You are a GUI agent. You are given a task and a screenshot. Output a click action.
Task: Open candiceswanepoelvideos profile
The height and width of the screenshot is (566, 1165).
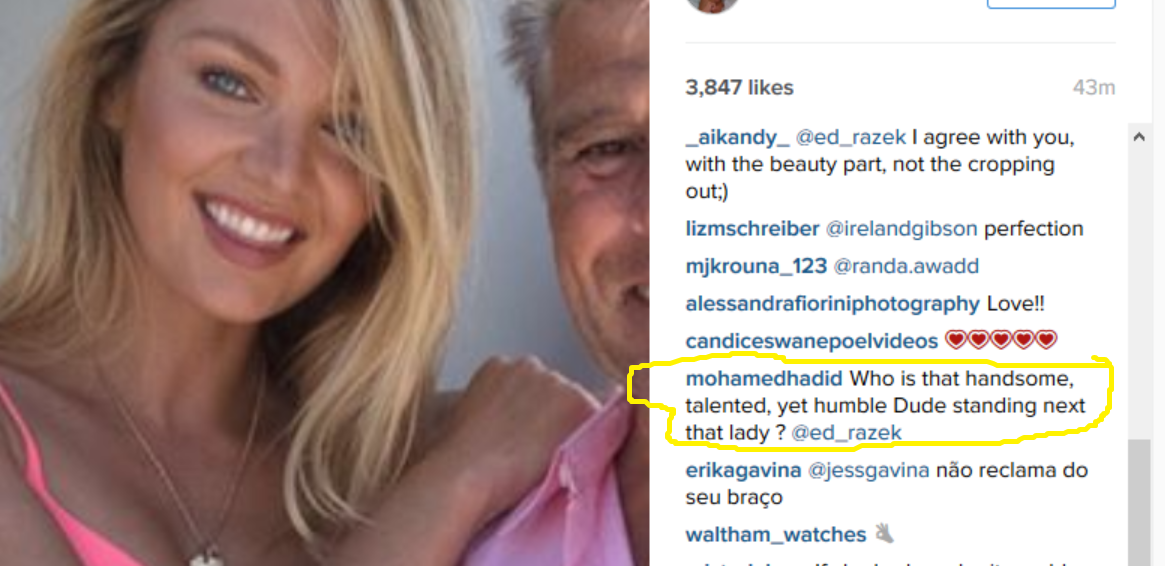(x=811, y=341)
